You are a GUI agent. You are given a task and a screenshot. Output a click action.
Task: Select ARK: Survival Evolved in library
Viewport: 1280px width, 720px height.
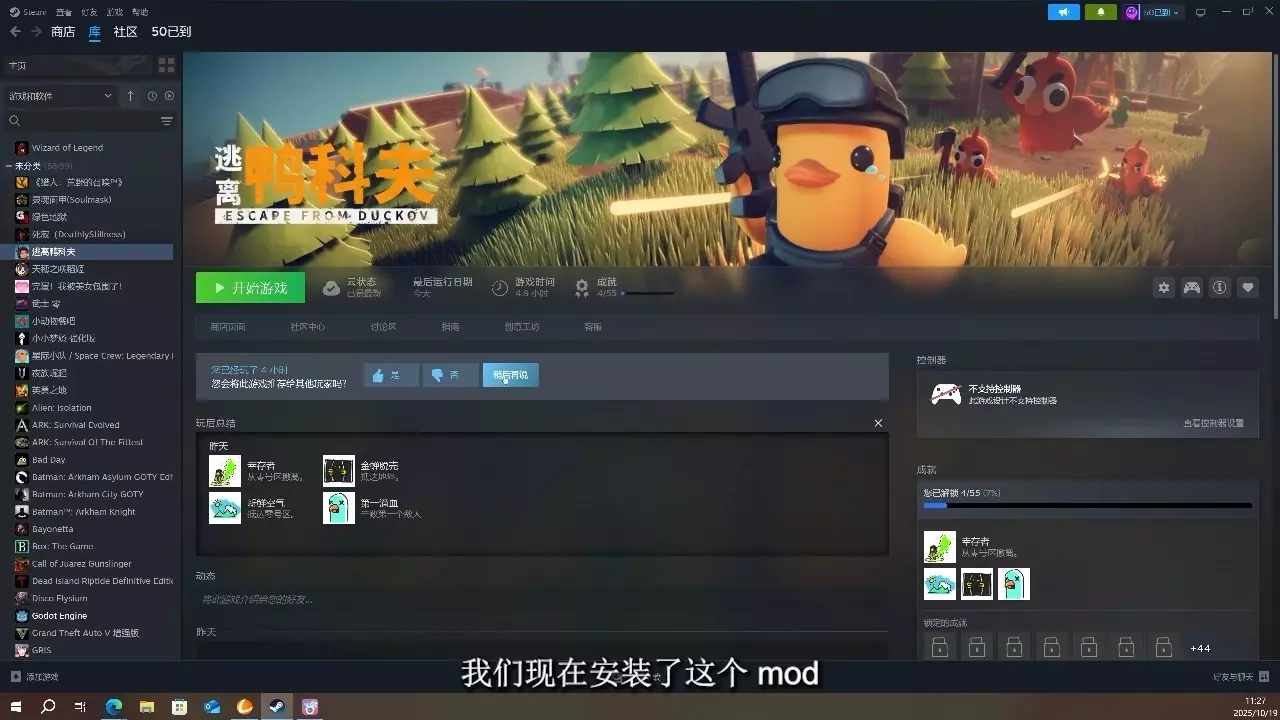[x=75, y=425]
